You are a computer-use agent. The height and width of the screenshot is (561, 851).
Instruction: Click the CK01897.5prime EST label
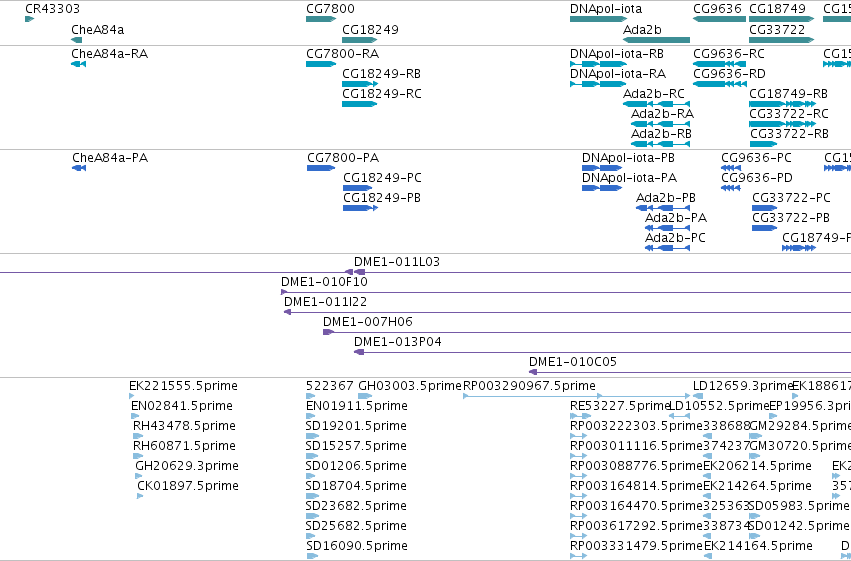click(188, 486)
